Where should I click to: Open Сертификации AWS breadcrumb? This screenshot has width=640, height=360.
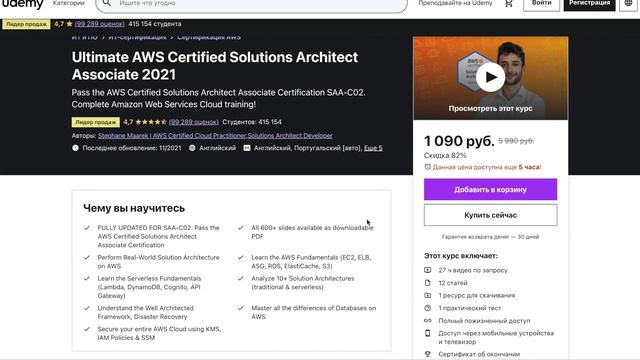tap(209, 37)
